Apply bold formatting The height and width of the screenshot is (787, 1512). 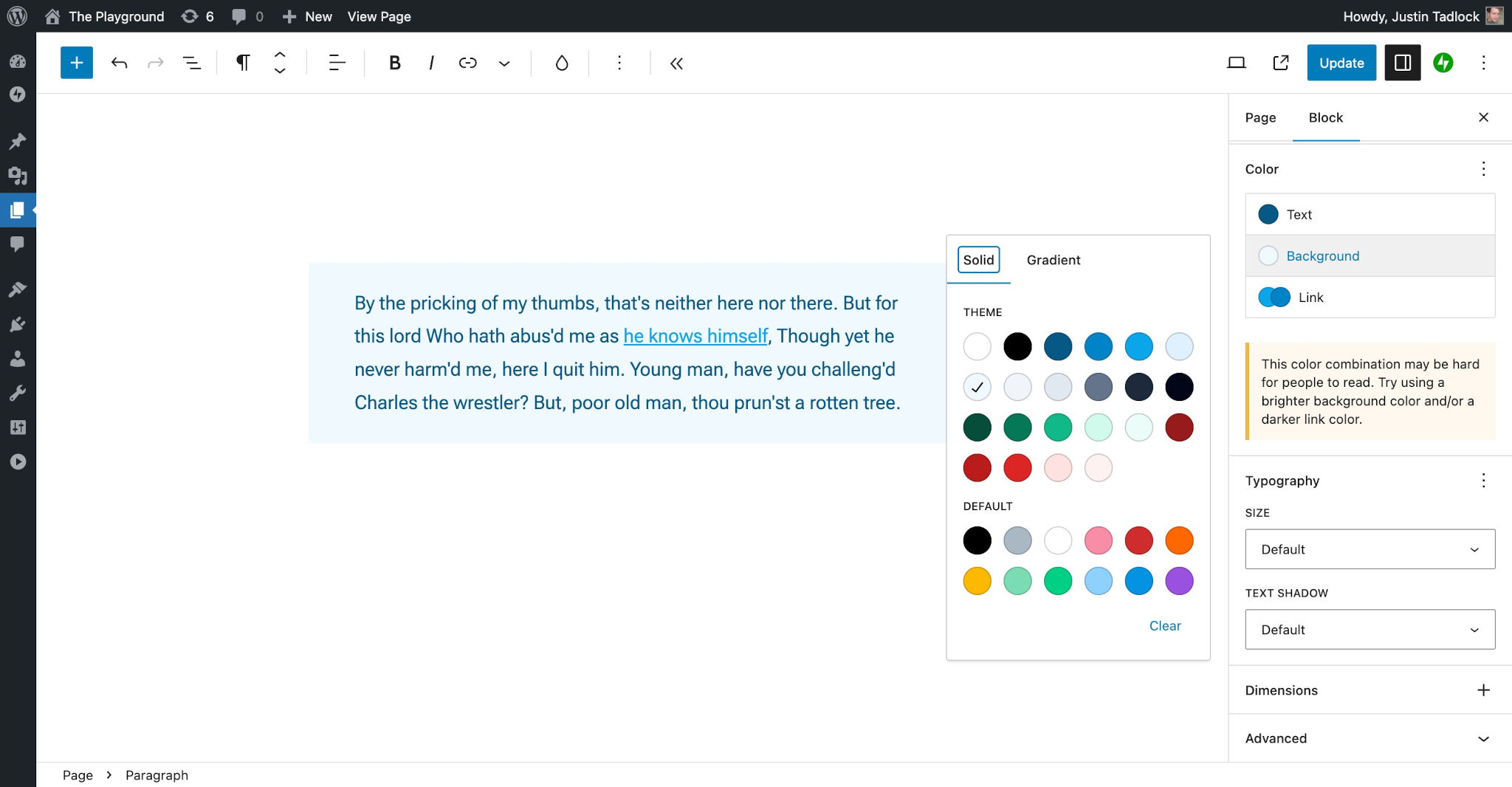pos(394,63)
